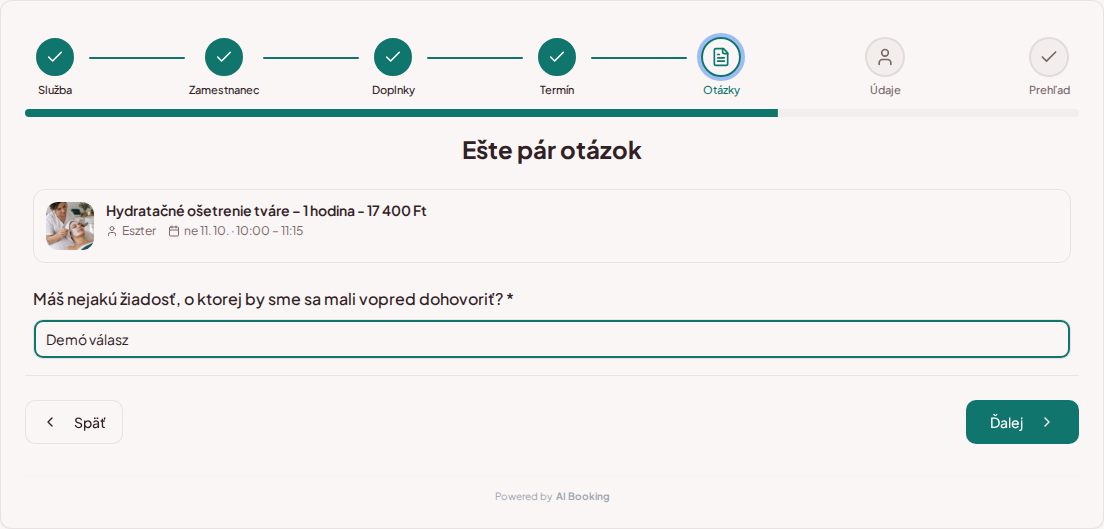Click the left chevron in the Späť button
The height and width of the screenshot is (529, 1104).
pyautogui.click(x=50, y=422)
